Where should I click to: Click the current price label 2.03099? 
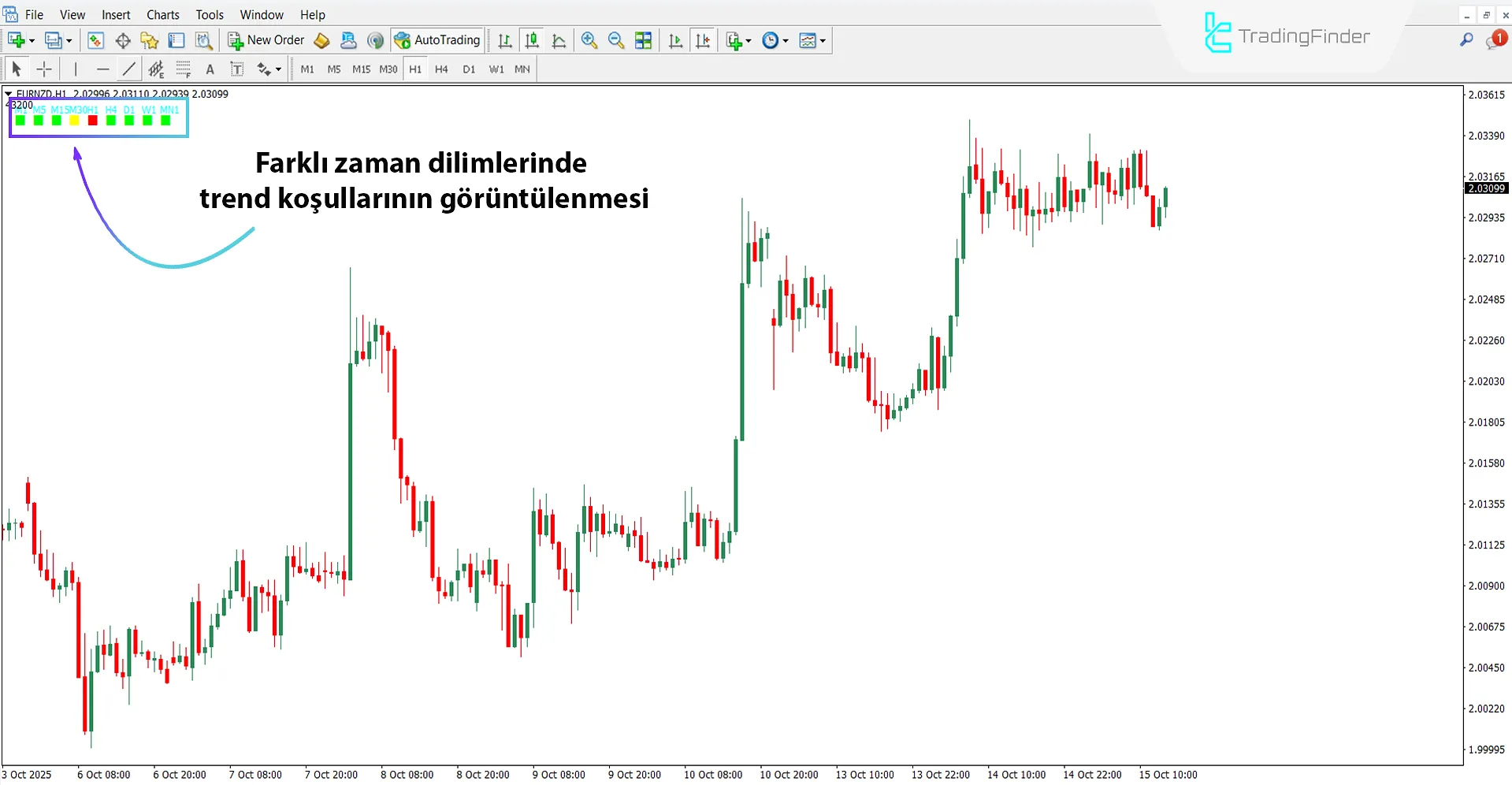(x=1486, y=188)
